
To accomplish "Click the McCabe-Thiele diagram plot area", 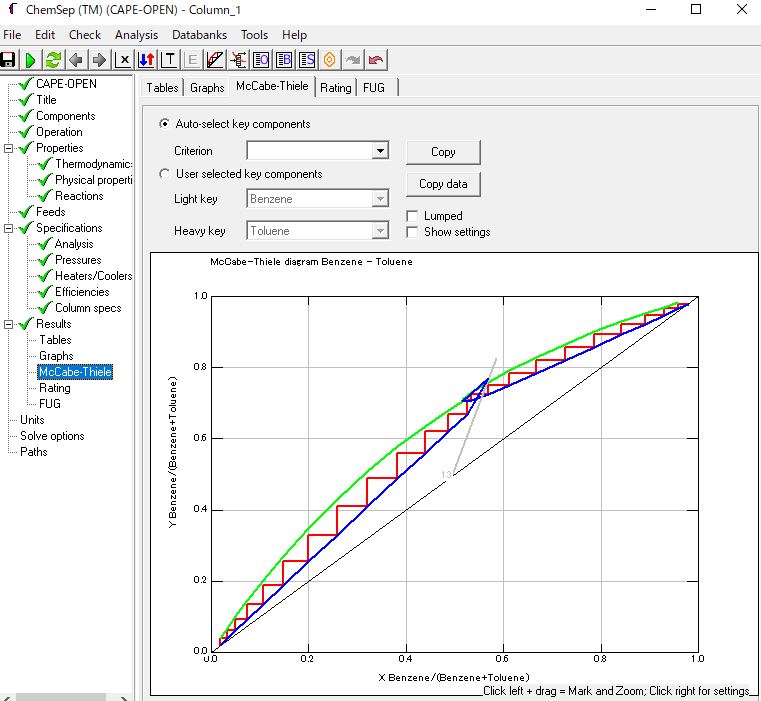I will coord(455,474).
